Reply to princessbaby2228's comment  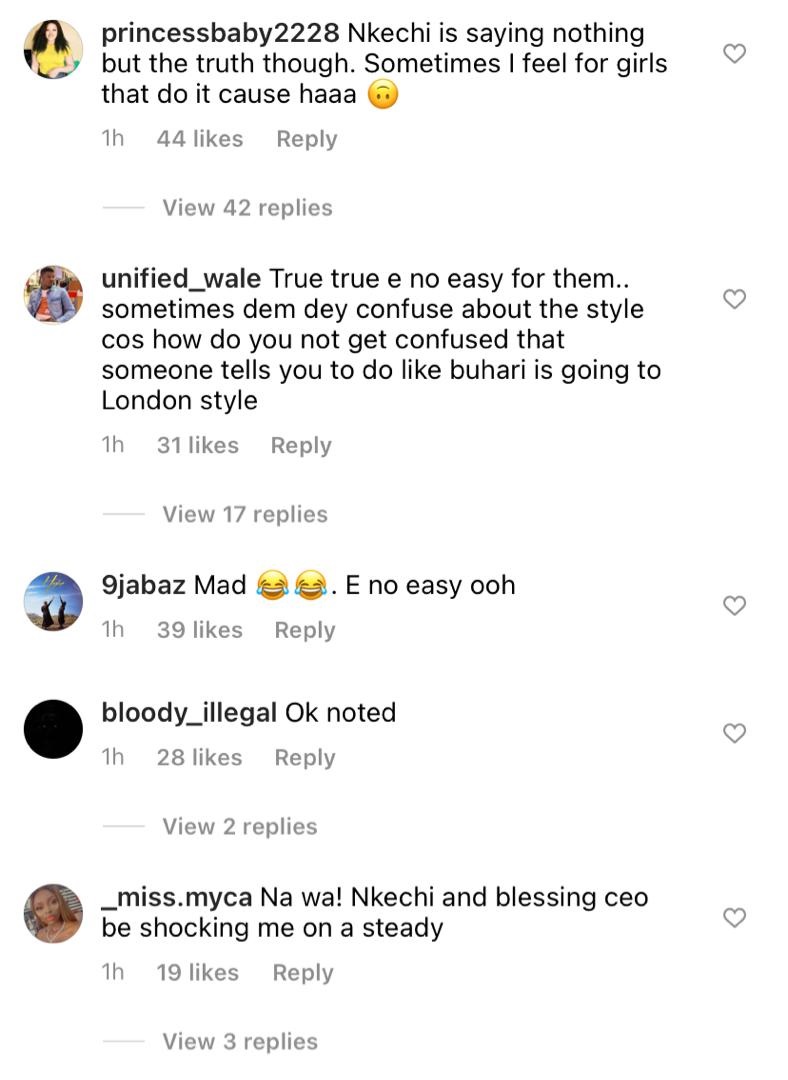[307, 140]
